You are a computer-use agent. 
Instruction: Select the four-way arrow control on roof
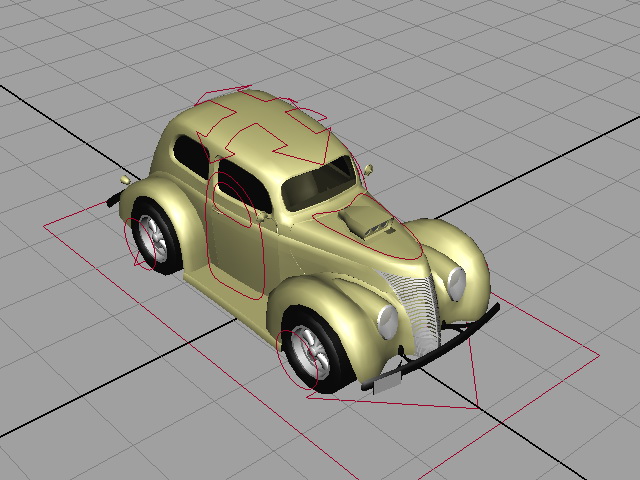tap(263, 124)
